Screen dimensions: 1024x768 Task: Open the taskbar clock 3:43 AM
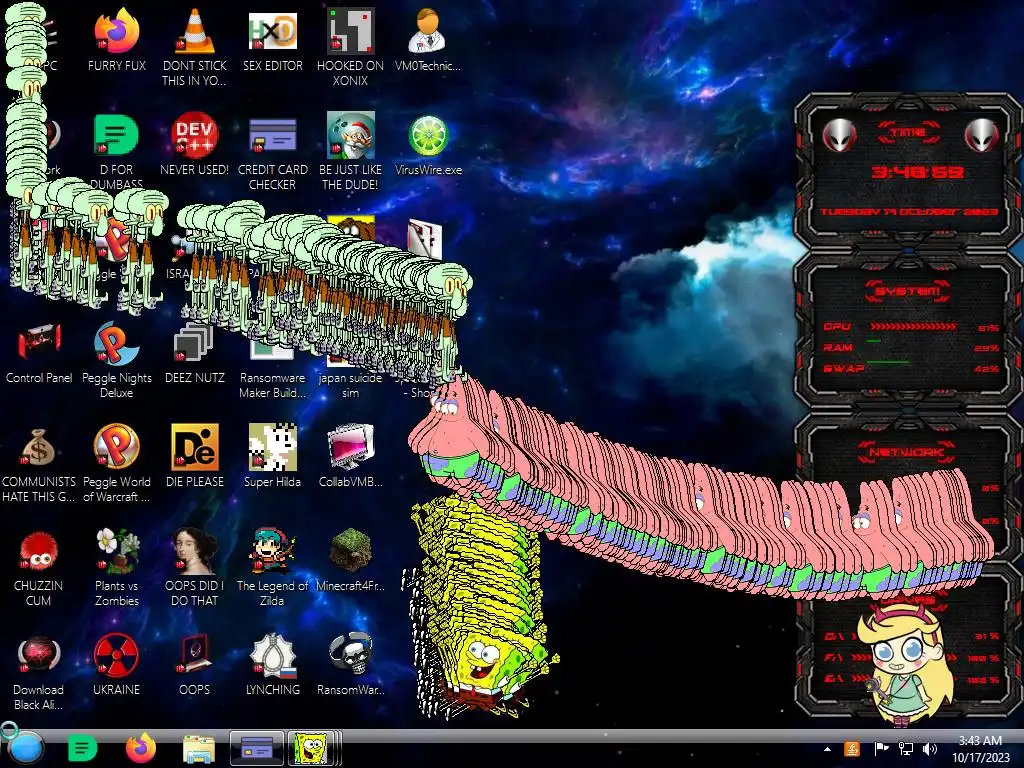pyautogui.click(x=980, y=749)
